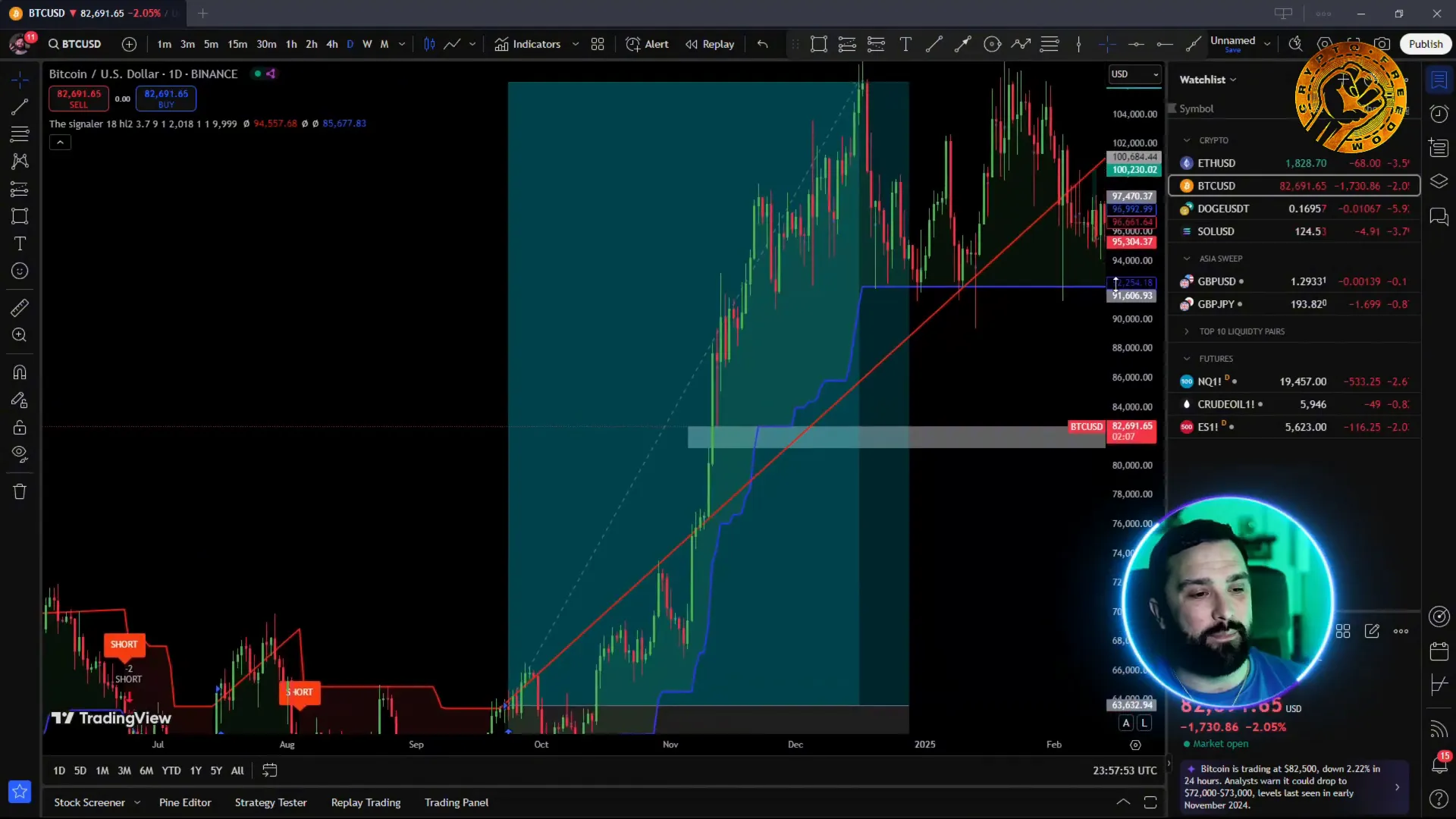Open the candlestick chart type button
1456x819 pixels.
[429, 44]
